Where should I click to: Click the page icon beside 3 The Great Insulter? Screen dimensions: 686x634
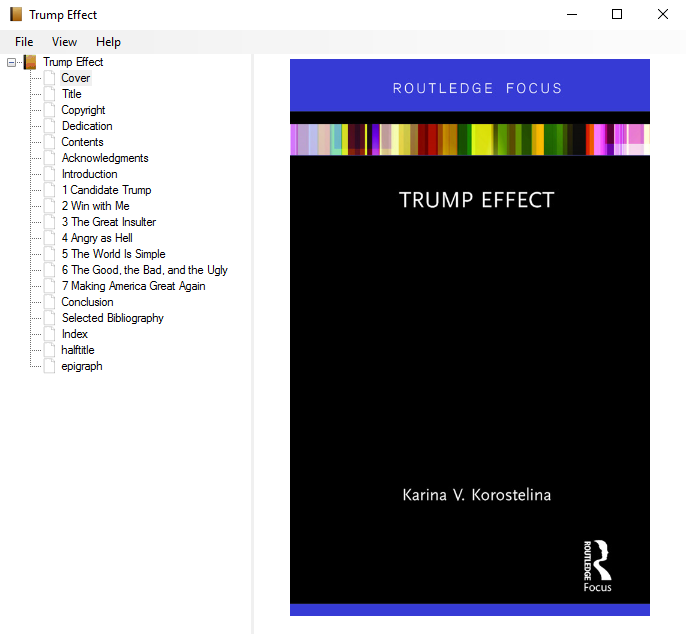point(49,222)
